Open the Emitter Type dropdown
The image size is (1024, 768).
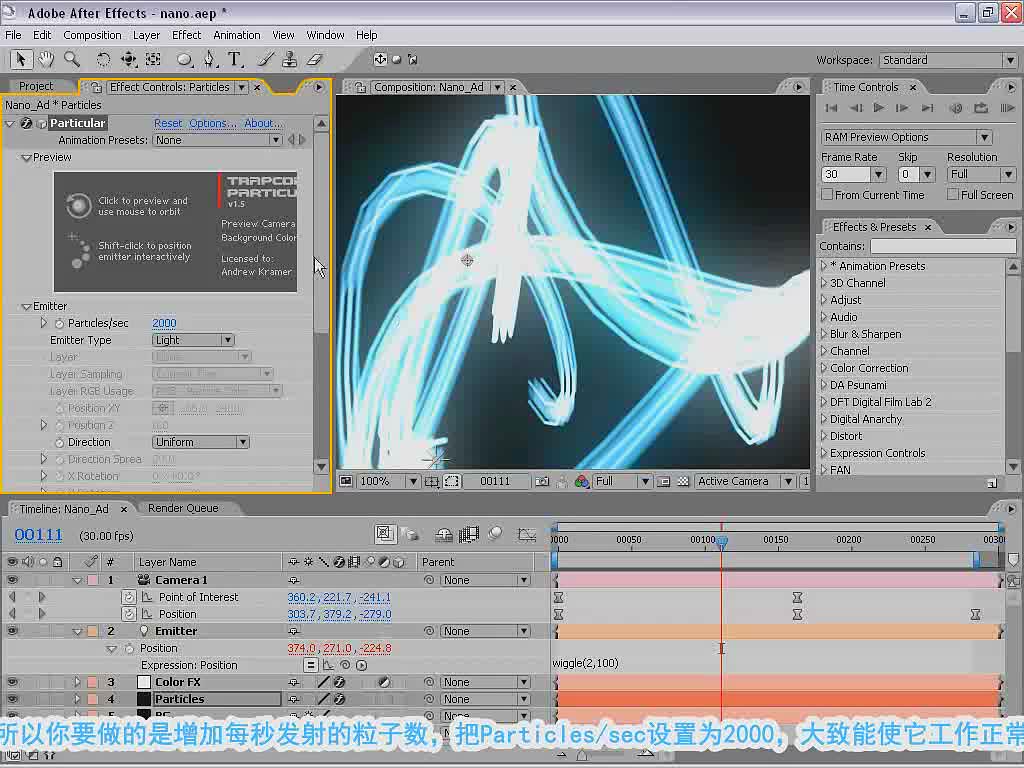(x=193, y=340)
